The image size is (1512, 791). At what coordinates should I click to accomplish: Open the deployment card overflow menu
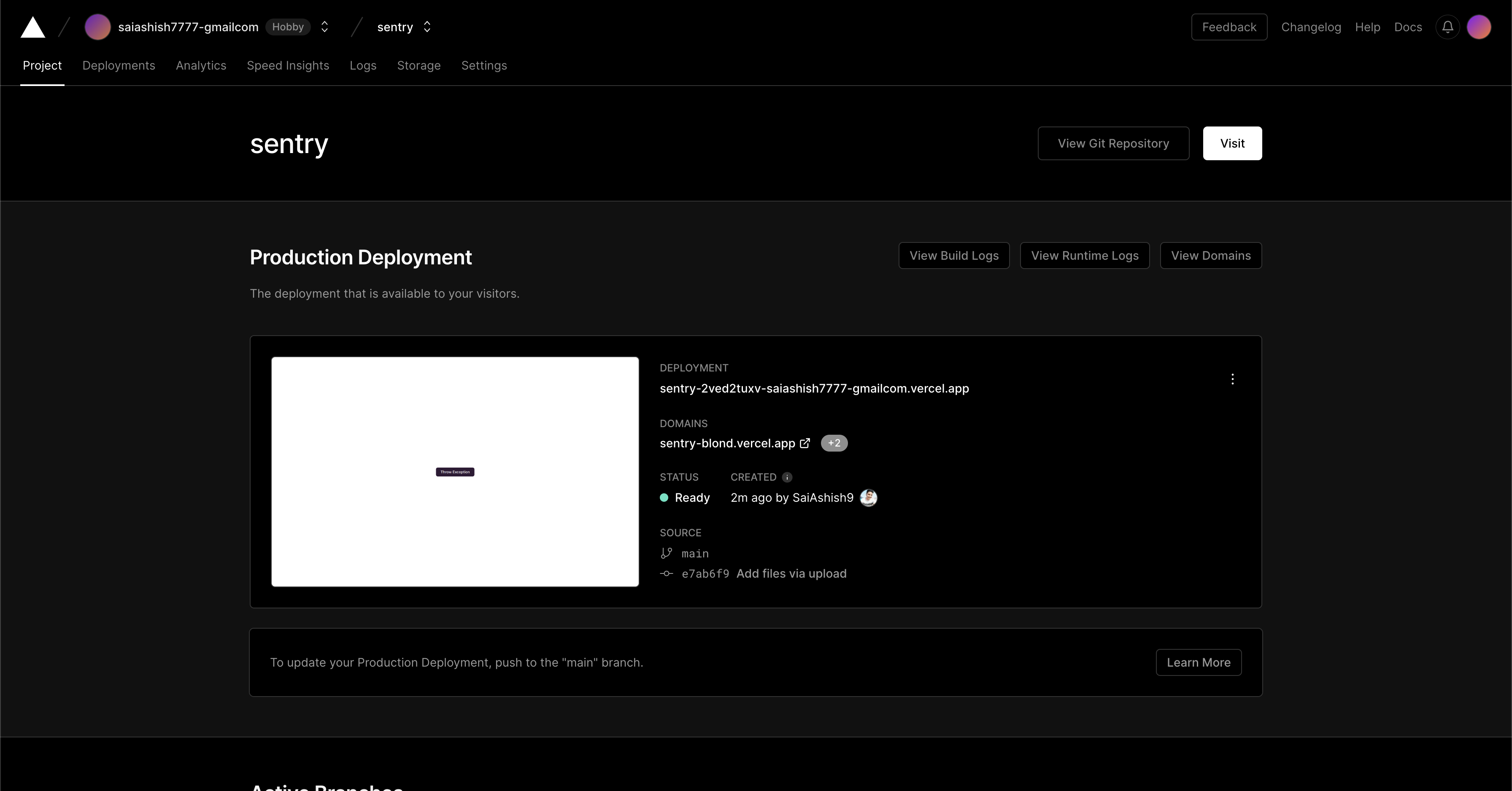point(1233,379)
